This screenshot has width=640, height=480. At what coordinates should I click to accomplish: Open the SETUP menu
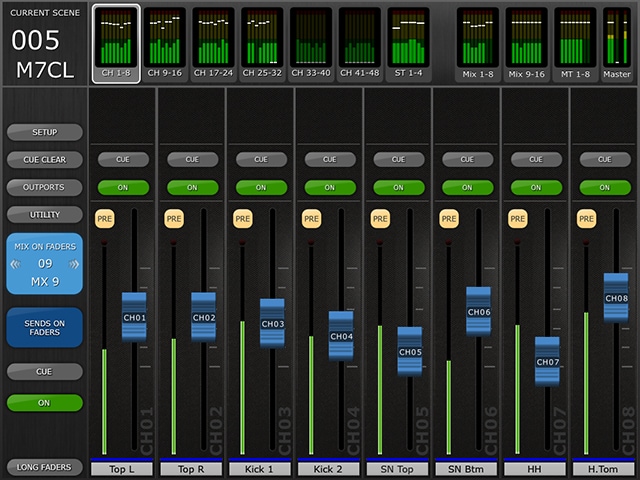pos(44,132)
